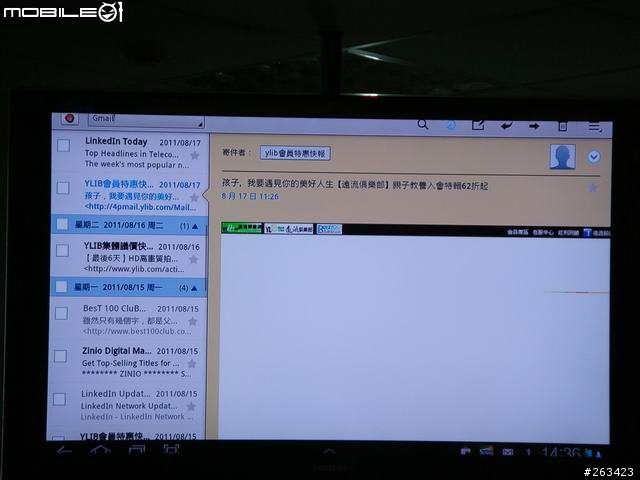Star the open email message
Image resolution: width=640 pixels, height=480 pixels.
point(593,188)
